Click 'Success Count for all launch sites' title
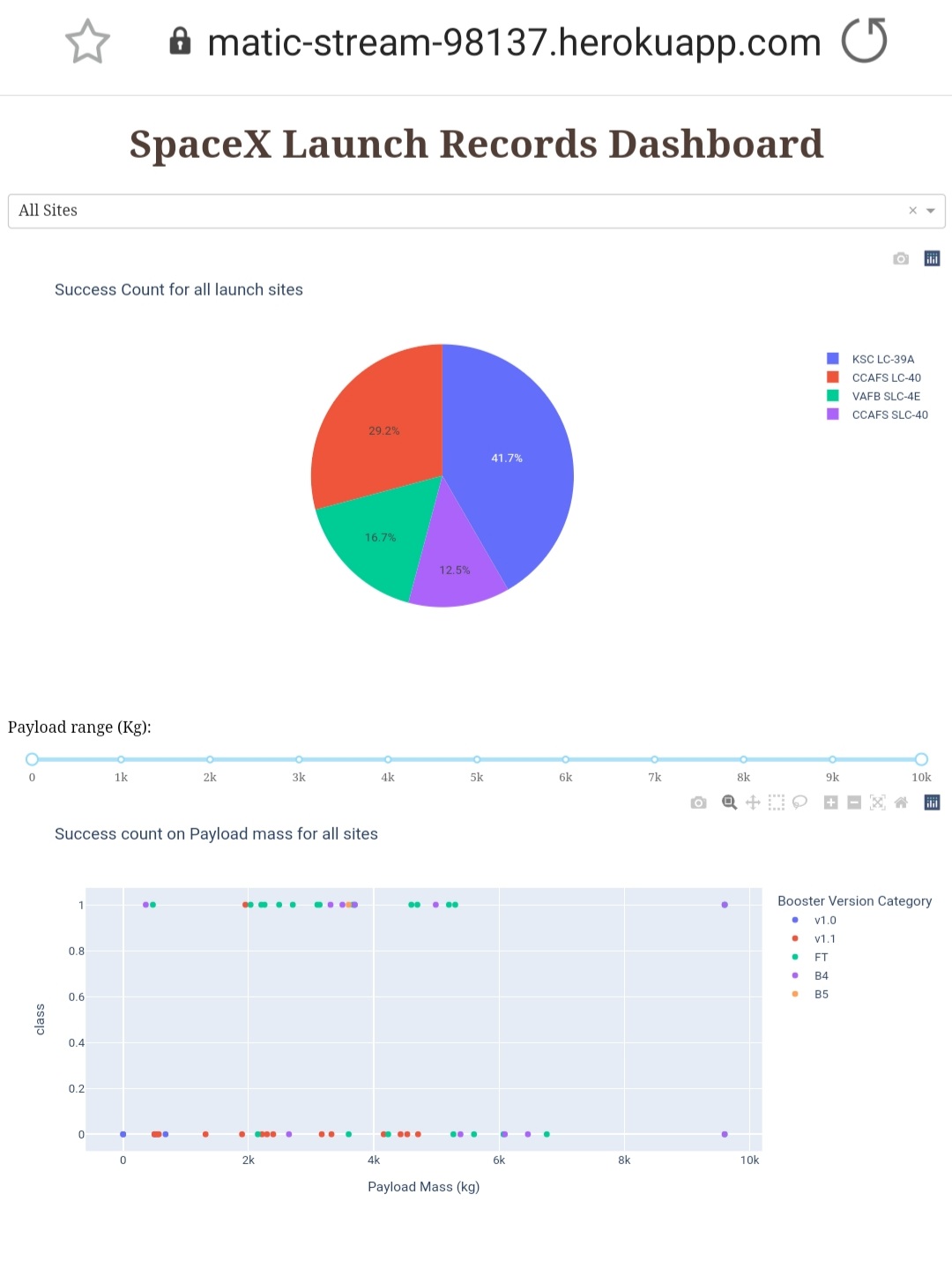Image resolution: width=952 pixels, height=1269 pixels. point(179,289)
